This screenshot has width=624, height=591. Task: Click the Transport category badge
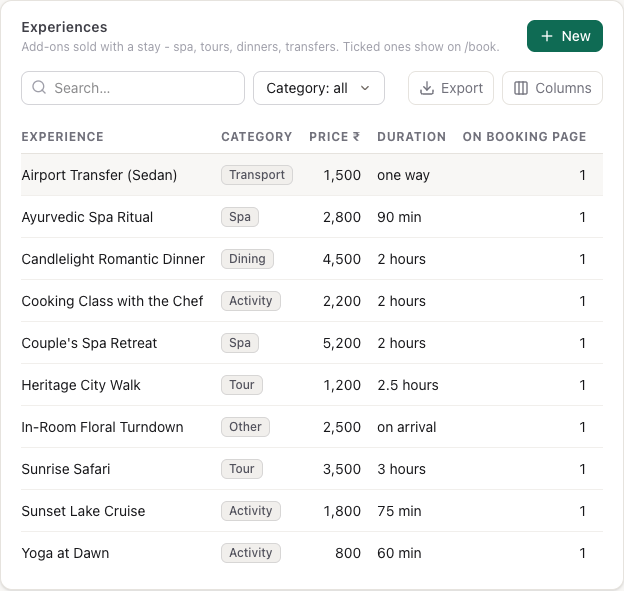pos(257,175)
